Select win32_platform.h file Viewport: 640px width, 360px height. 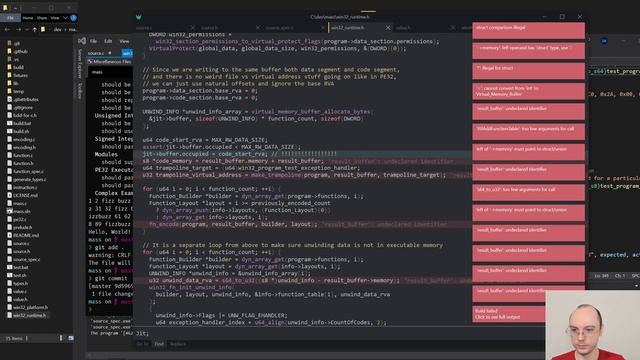tap(27, 307)
